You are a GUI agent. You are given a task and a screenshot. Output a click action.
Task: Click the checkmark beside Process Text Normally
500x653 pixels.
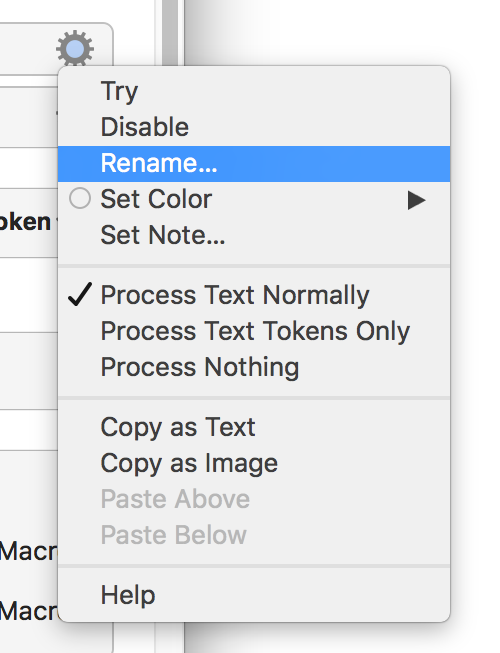pyautogui.click(x=80, y=295)
